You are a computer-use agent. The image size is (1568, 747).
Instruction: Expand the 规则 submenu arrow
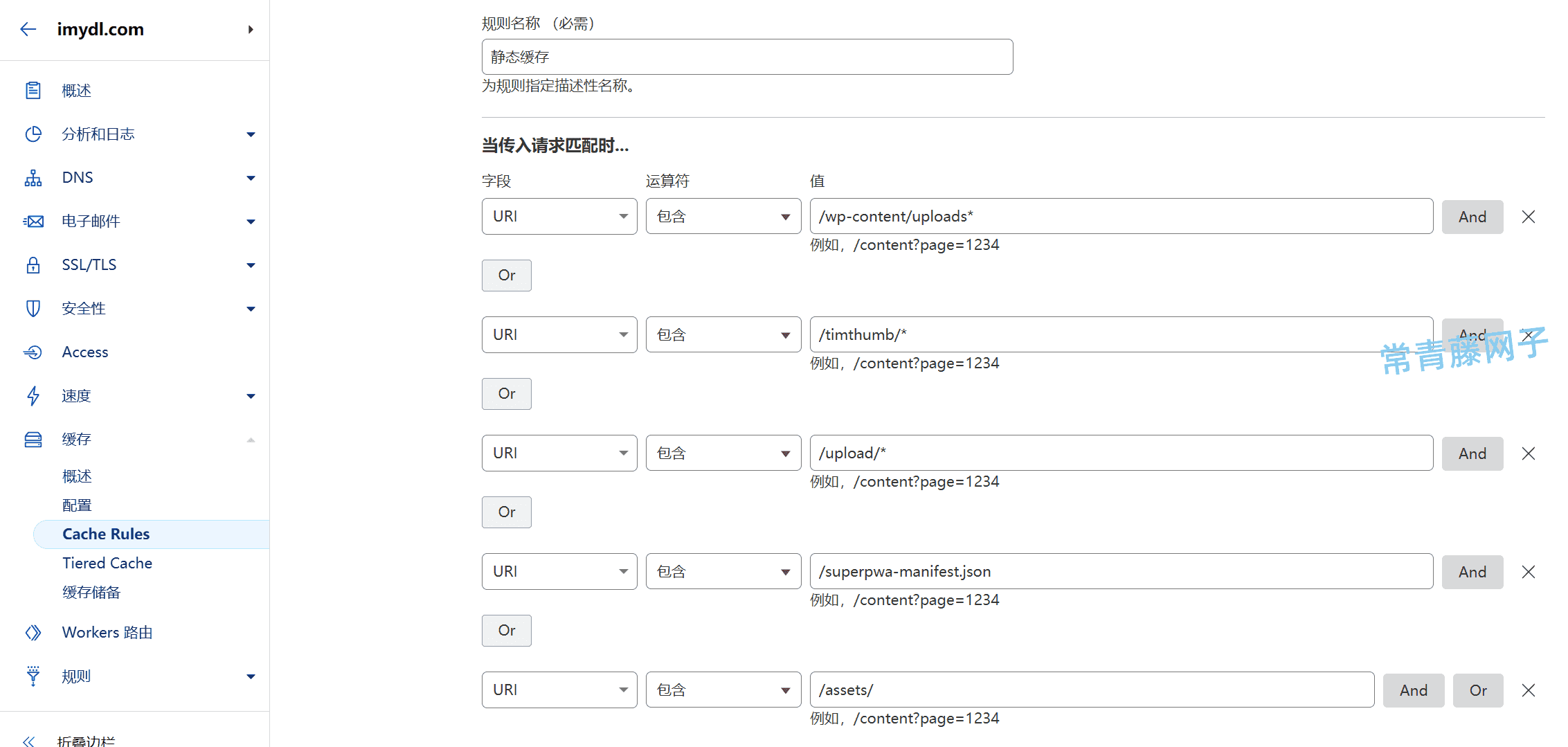251,676
